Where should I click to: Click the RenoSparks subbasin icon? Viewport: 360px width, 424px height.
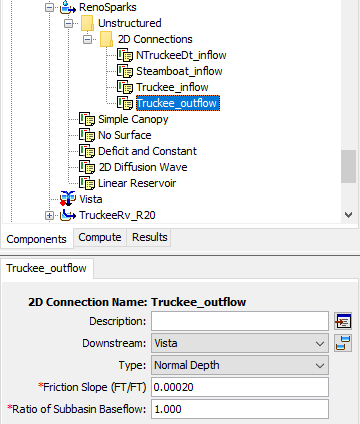[68, 7]
